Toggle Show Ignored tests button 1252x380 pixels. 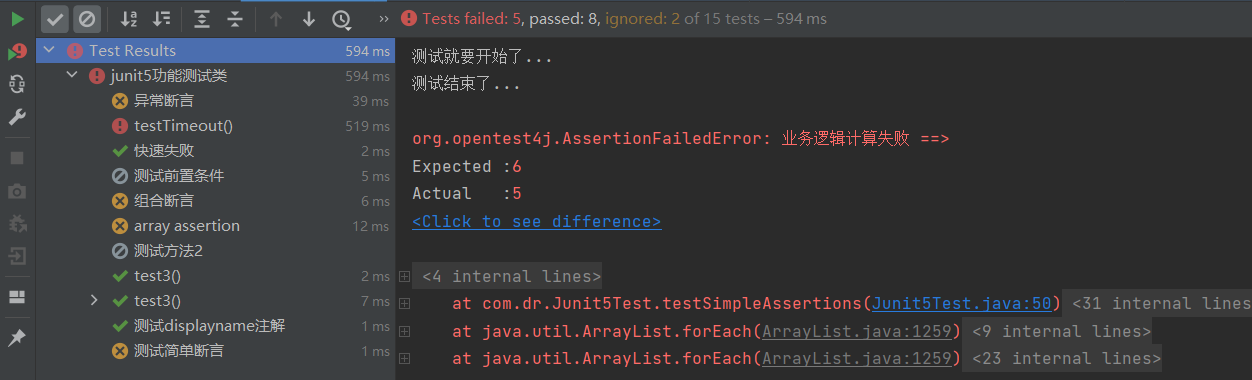point(87,19)
